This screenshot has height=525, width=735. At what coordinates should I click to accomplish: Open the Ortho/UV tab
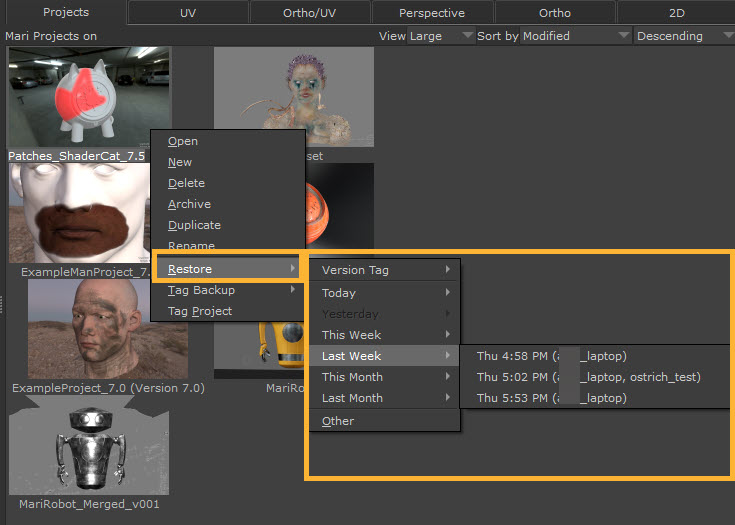click(309, 13)
